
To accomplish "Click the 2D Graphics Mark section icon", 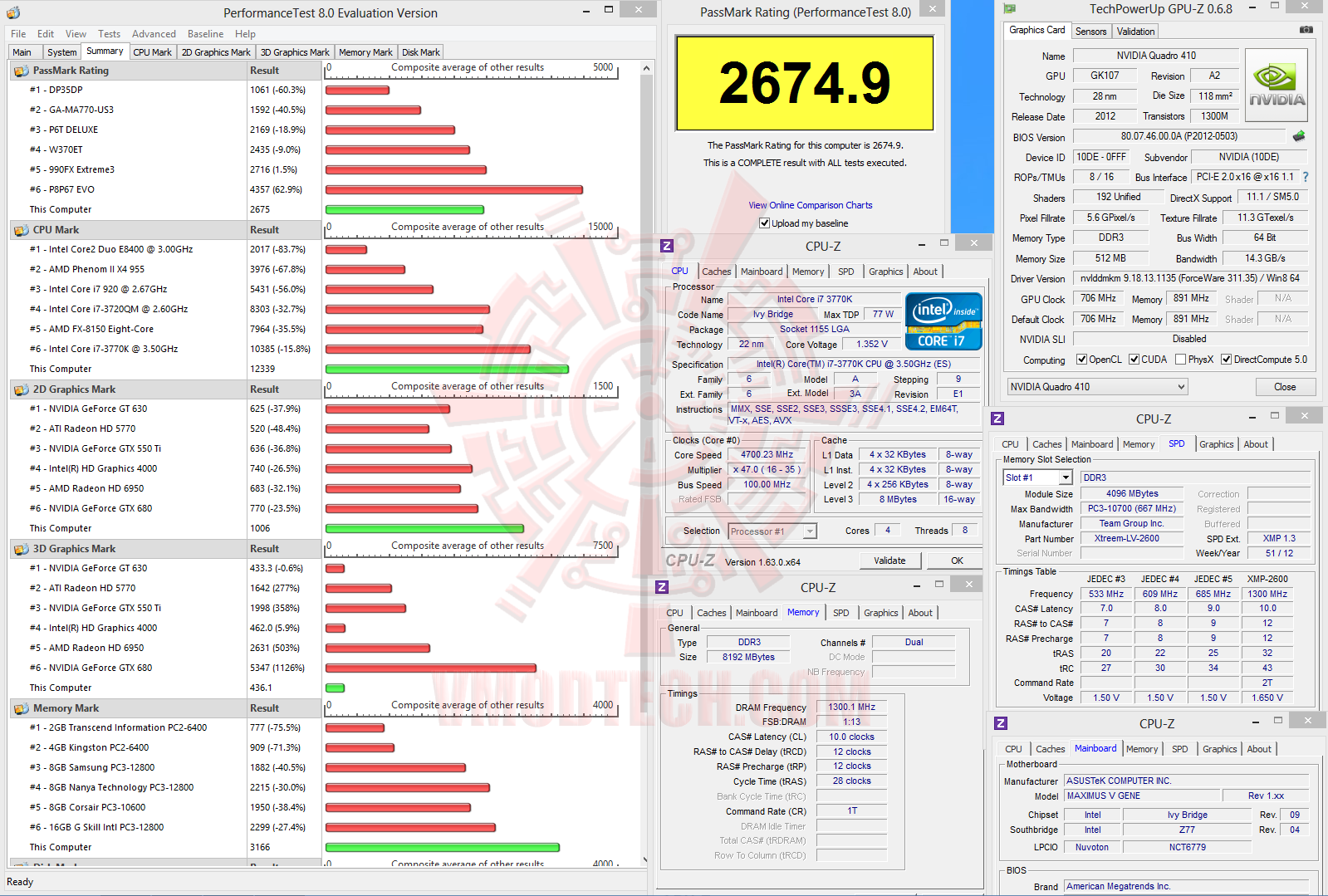I will pos(22,389).
